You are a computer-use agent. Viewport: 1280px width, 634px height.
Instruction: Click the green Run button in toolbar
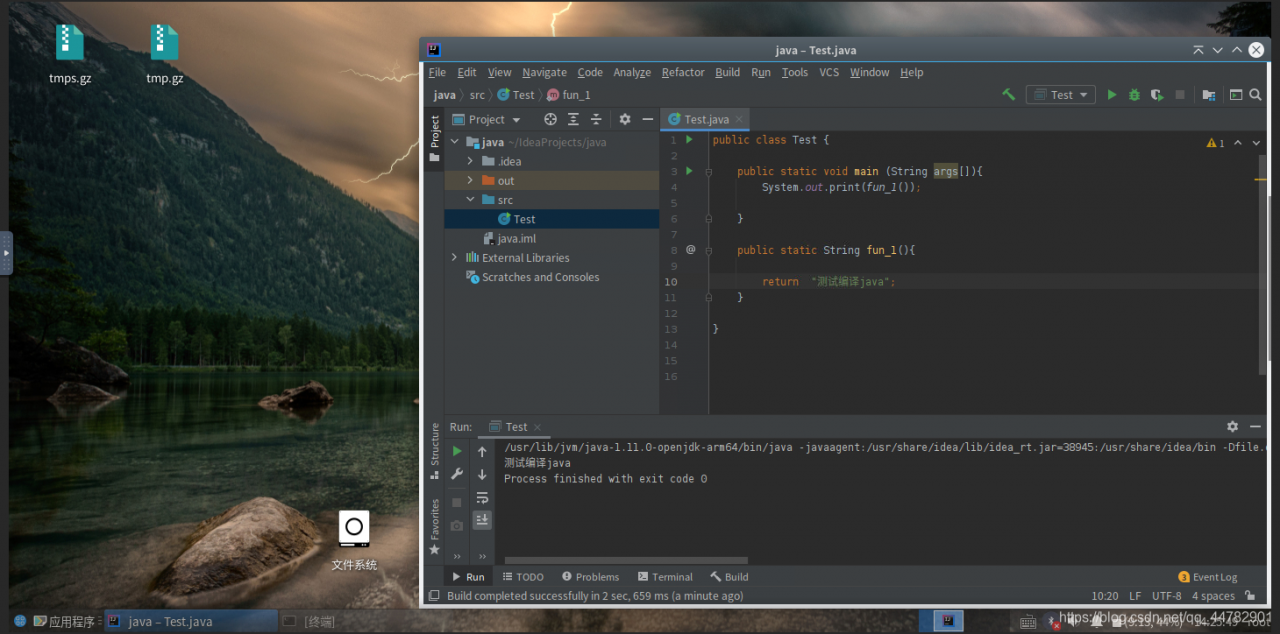(1112, 95)
